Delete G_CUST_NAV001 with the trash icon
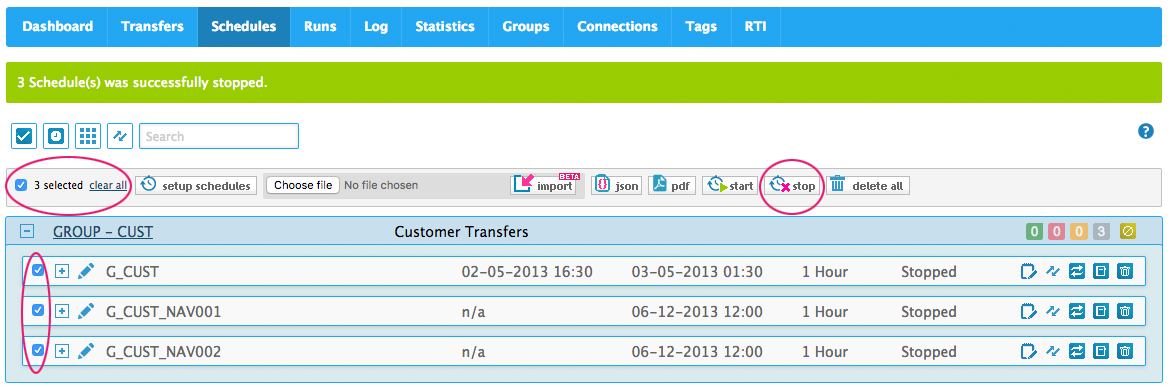1171x387 pixels. [1125, 310]
